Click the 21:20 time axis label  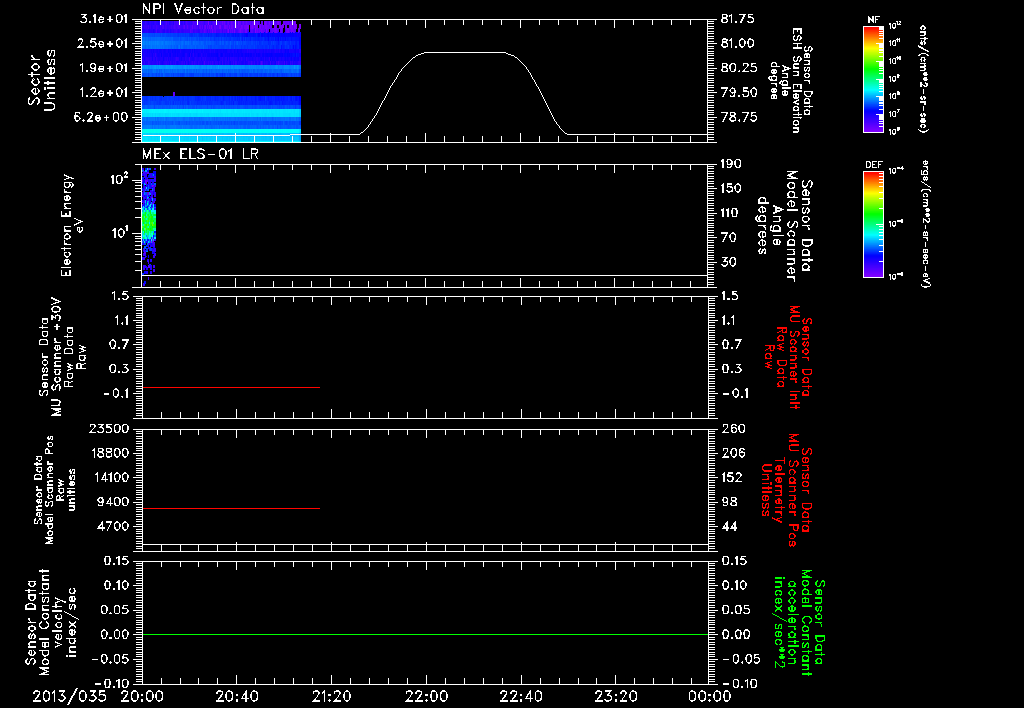[x=331, y=697]
